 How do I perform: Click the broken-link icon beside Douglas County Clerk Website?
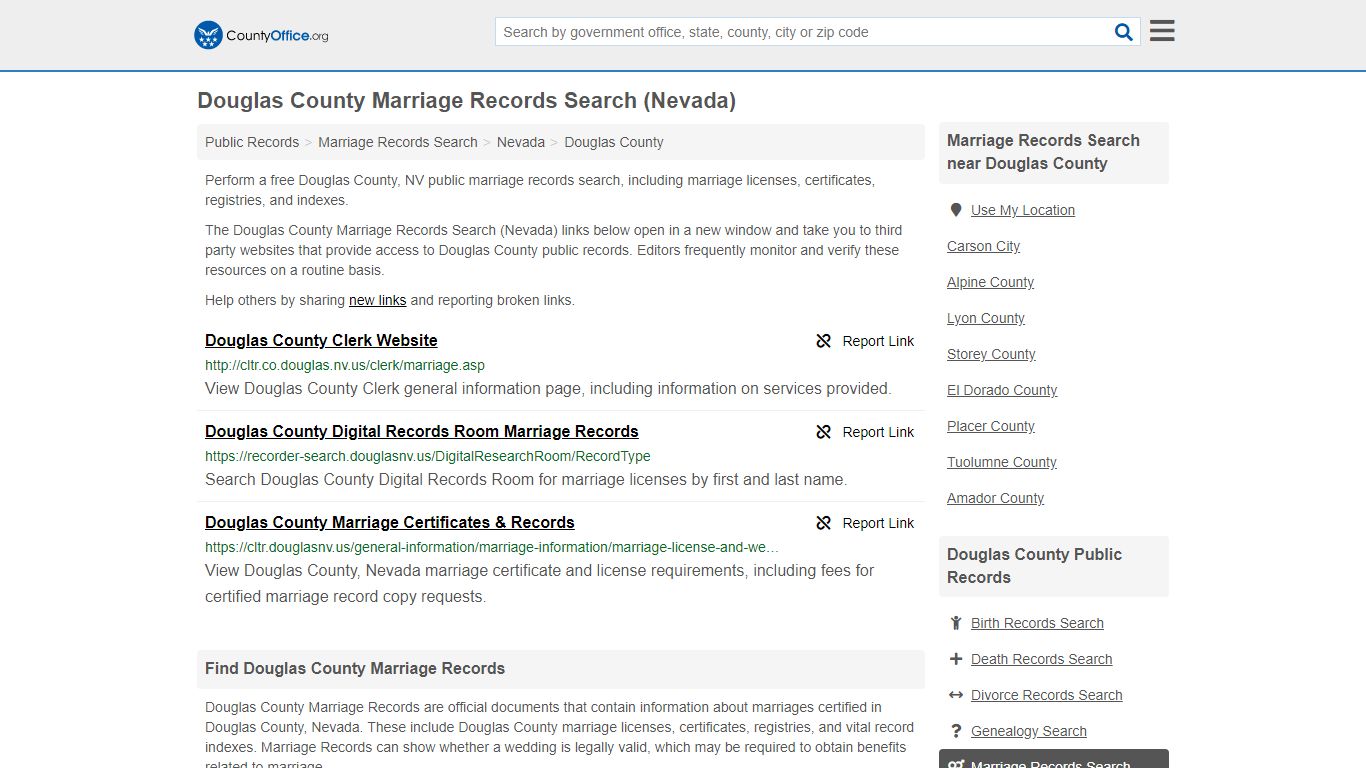pyautogui.click(x=824, y=341)
